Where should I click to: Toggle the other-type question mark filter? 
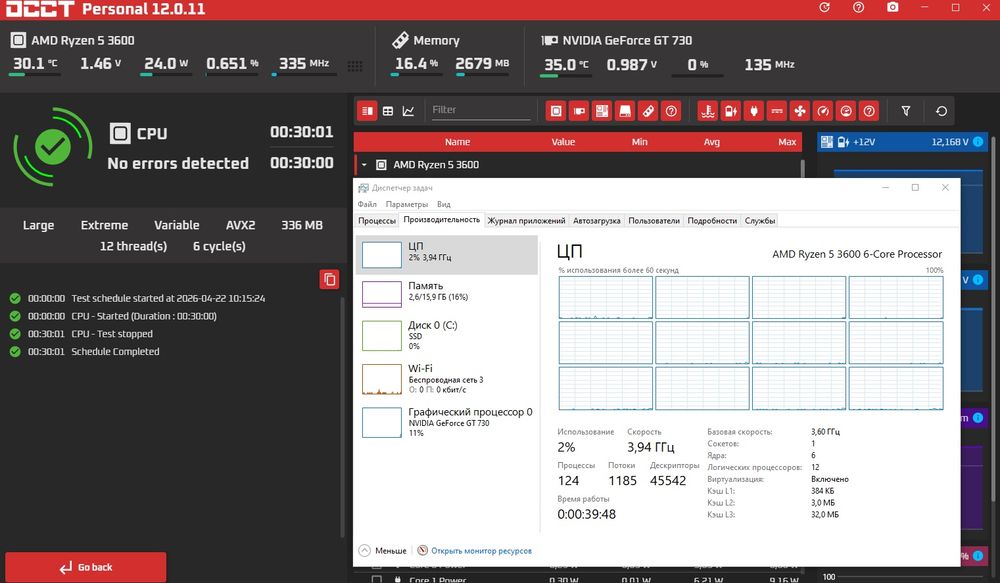(869, 111)
